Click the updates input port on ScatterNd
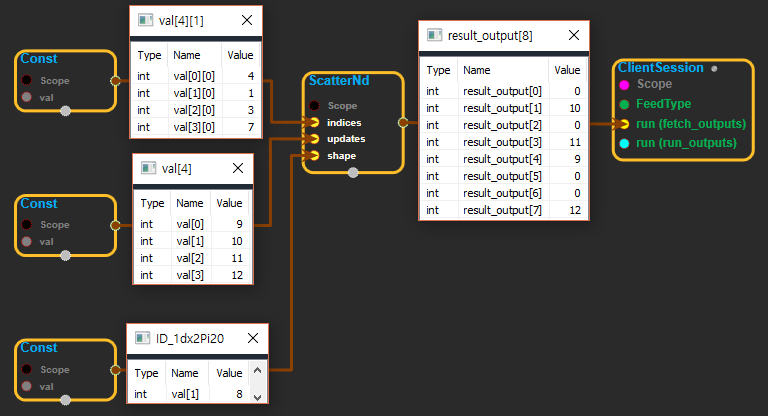 315,139
